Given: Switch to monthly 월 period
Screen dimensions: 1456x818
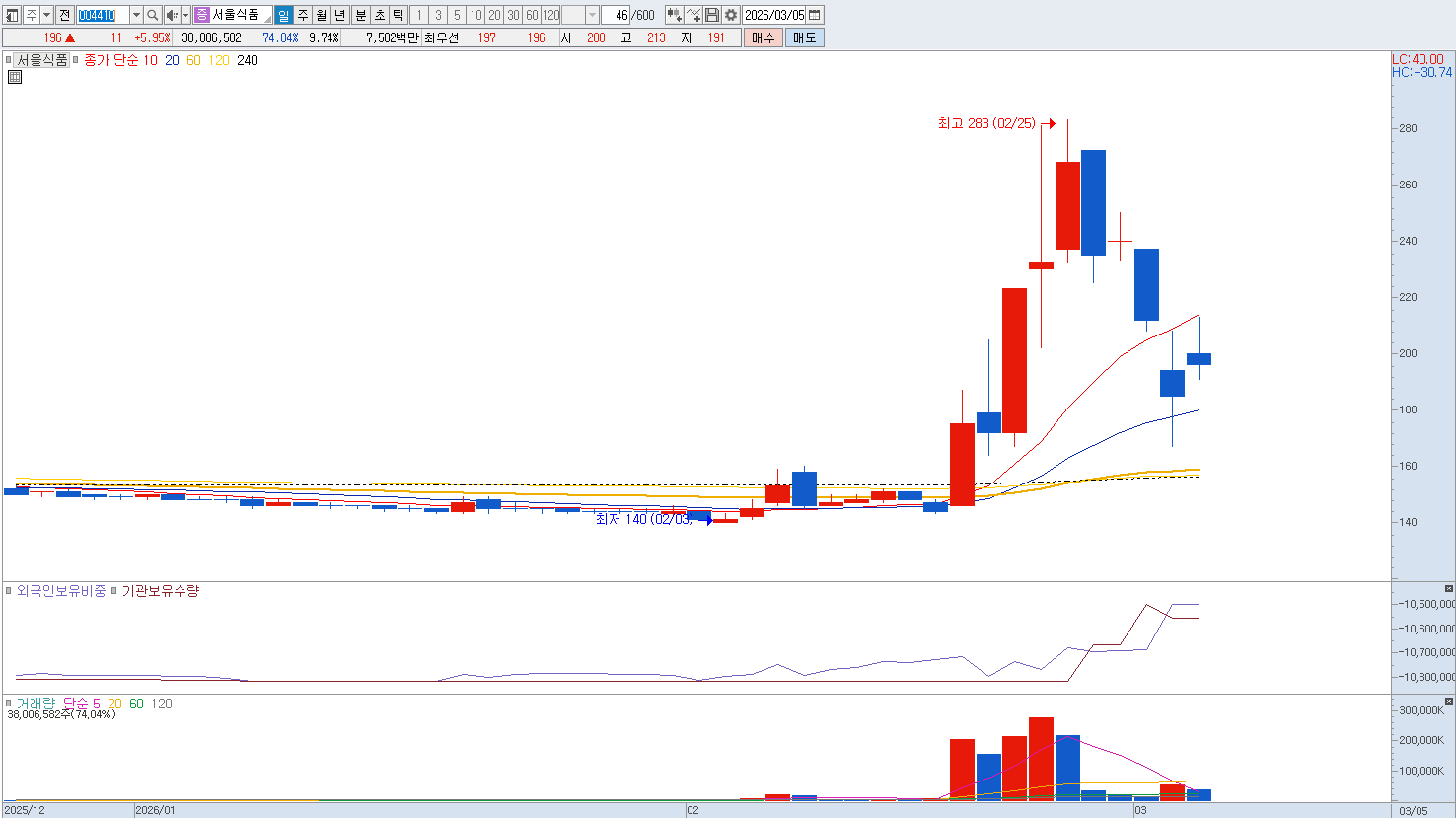Looking at the screenshot, I should [x=322, y=15].
